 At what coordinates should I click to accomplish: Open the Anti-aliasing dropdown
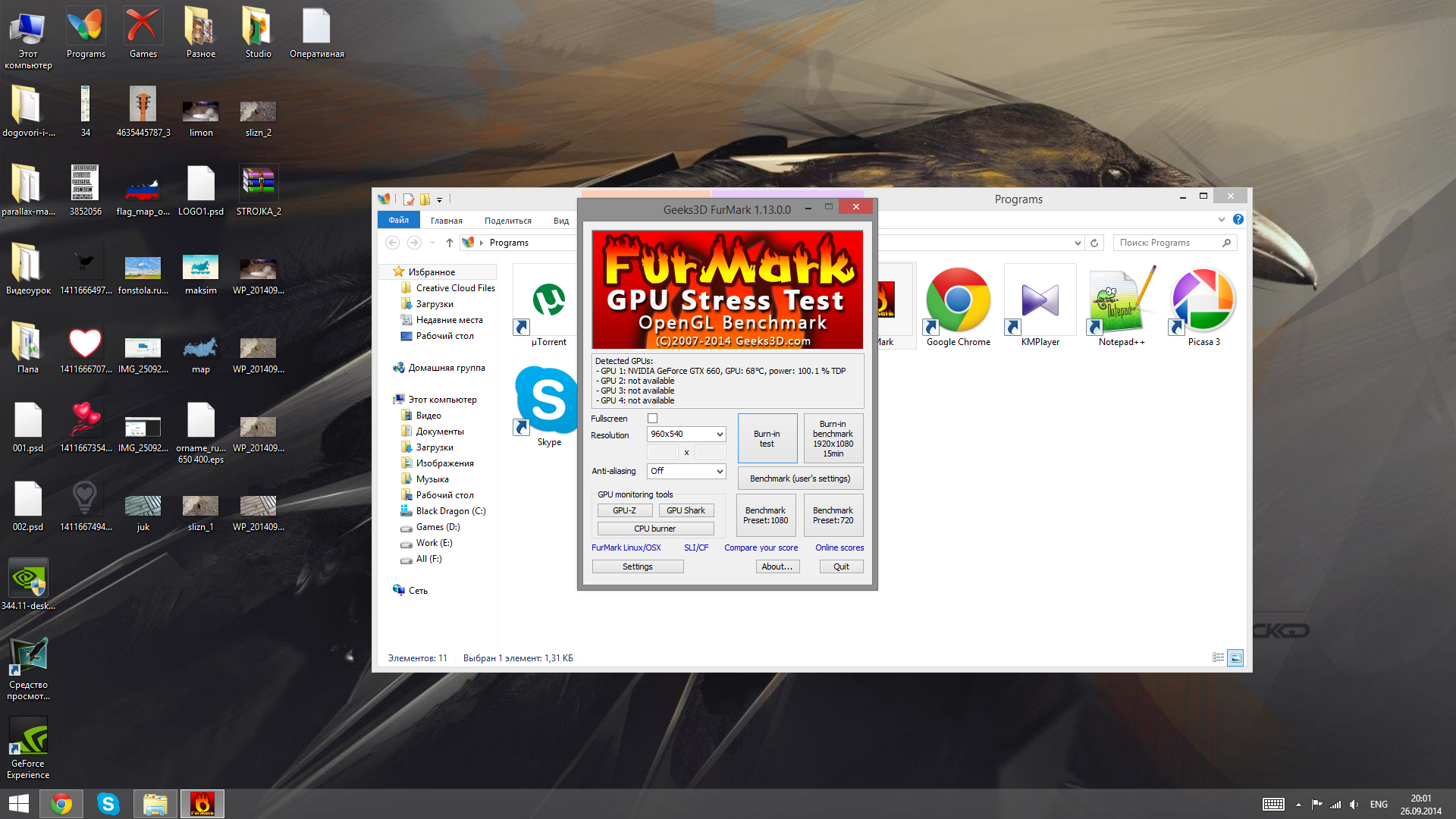(686, 471)
